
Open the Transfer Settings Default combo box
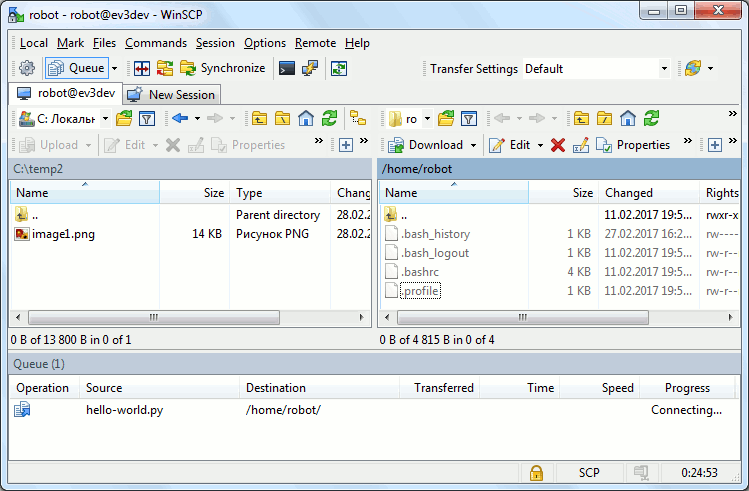[597, 69]
